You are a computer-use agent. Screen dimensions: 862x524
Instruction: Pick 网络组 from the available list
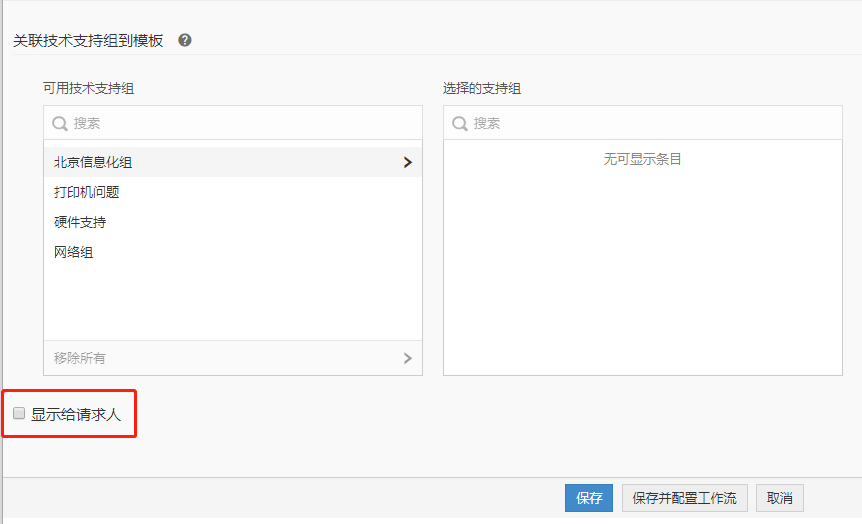[74, 252]
